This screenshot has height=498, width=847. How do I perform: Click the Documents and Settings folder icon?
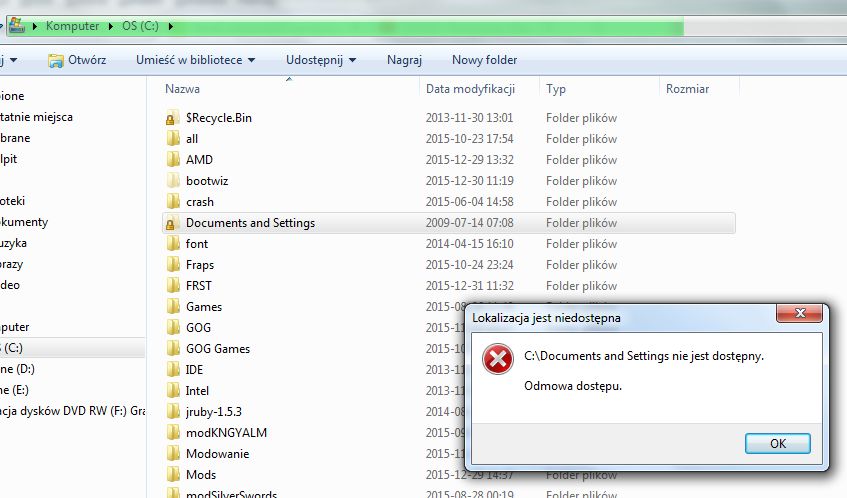click(x=172, y=223)
